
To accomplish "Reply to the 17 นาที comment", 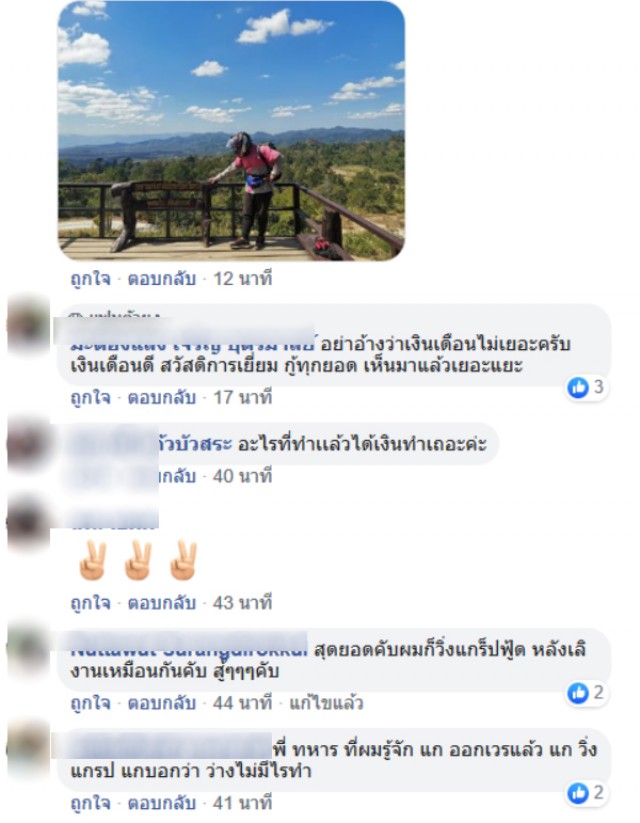I will click(162, 397).
